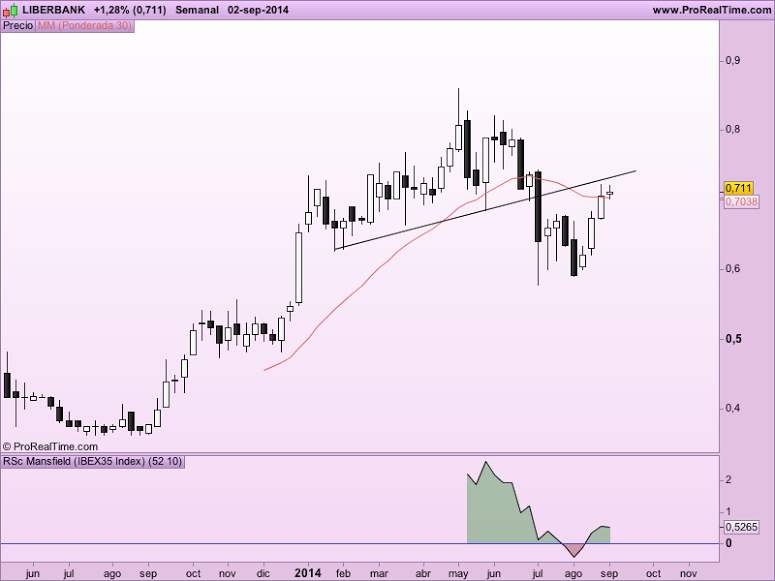This screenshot has width=775, height=581.
Task: Open the RSc Mansfield (IBEX35 Index) label
Action: (x=92, y=462)
